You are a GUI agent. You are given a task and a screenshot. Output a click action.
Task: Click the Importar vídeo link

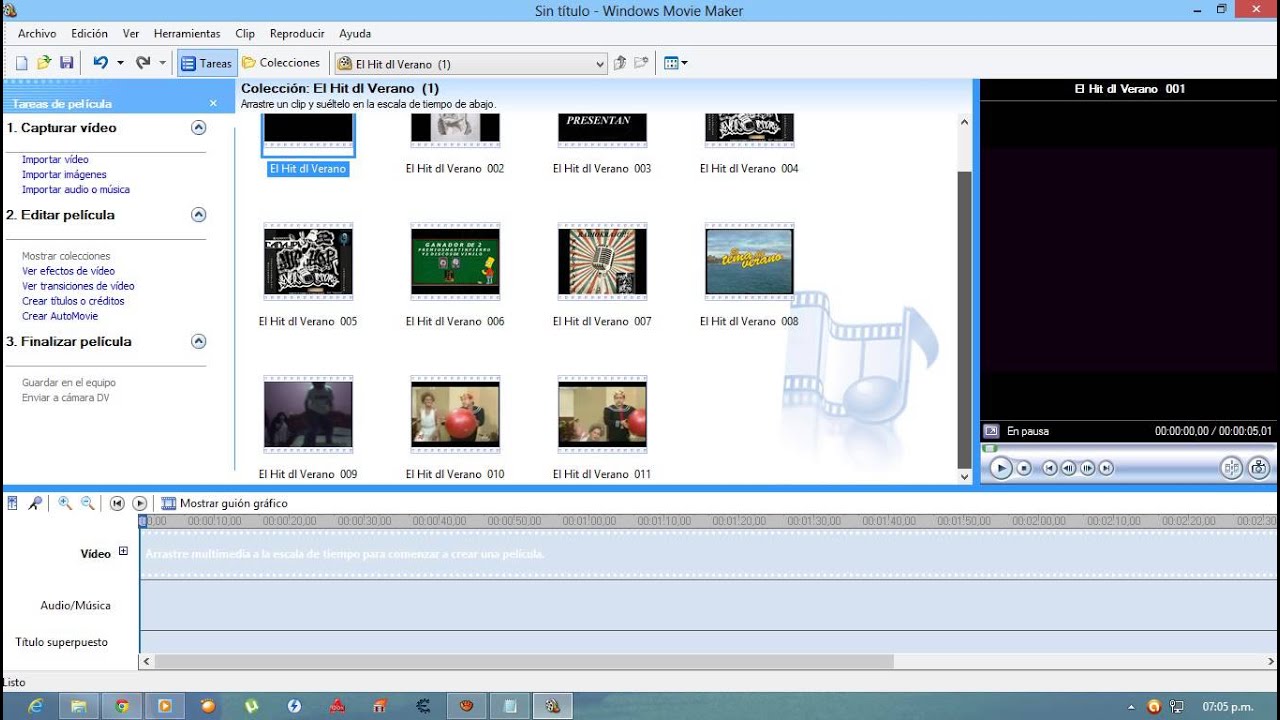point(55,160)
